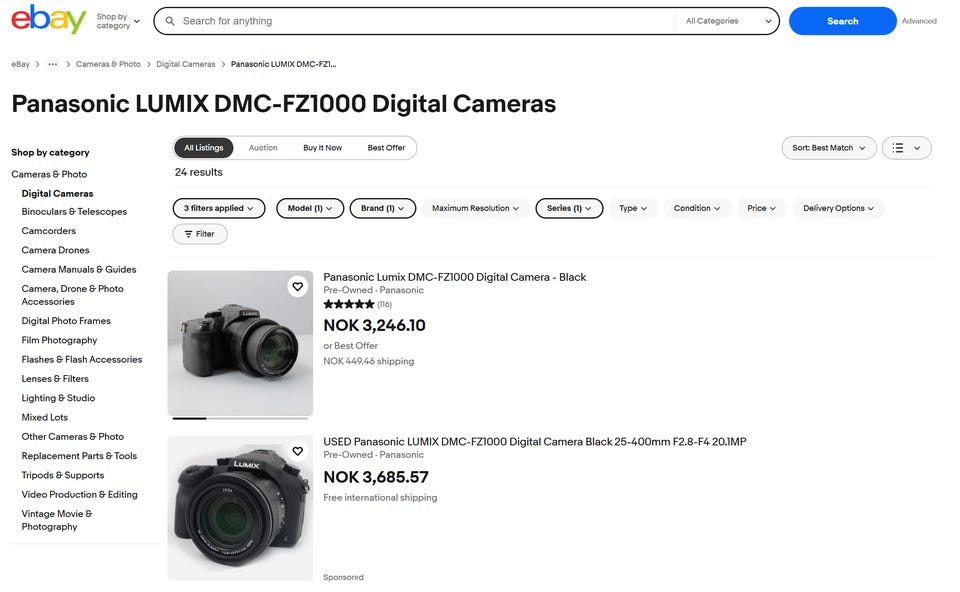Click the Search for anything field

coord(420,21)
